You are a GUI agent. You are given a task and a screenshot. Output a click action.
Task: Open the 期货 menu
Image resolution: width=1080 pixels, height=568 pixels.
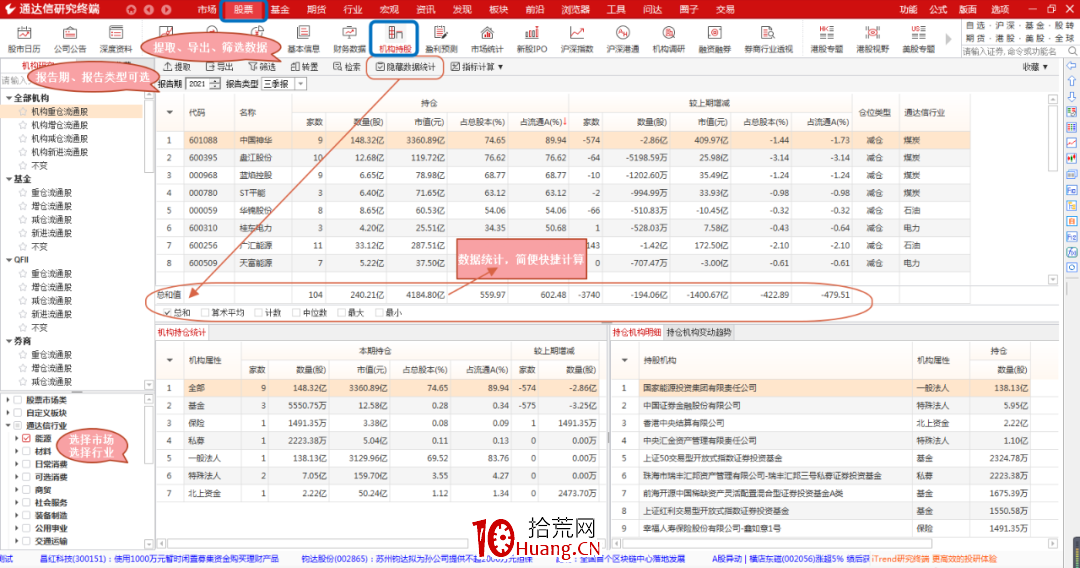316,10
